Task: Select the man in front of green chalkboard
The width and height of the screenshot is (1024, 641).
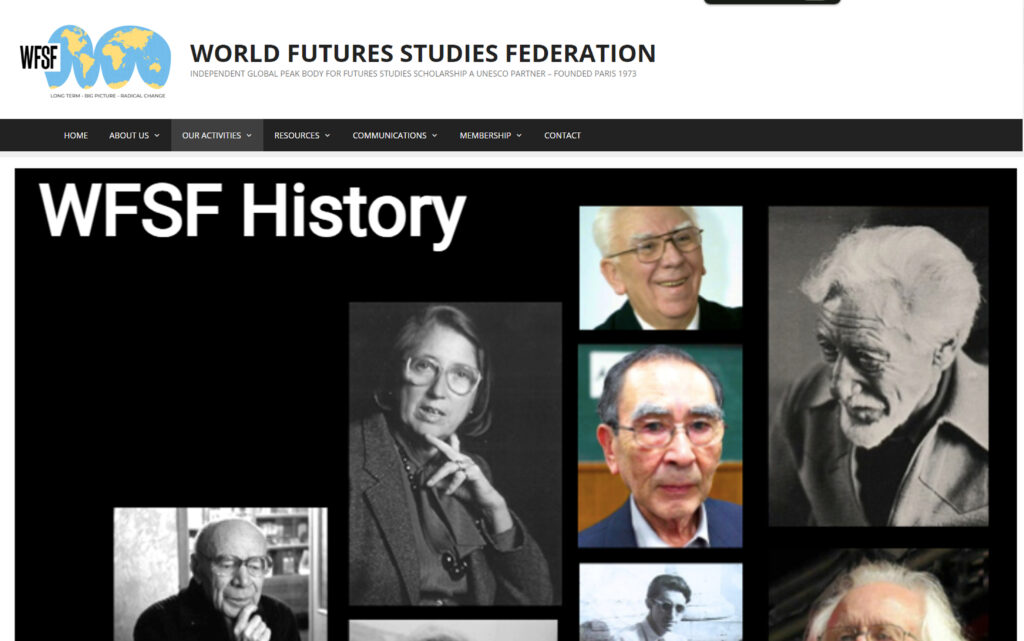Action: [660, 446]
